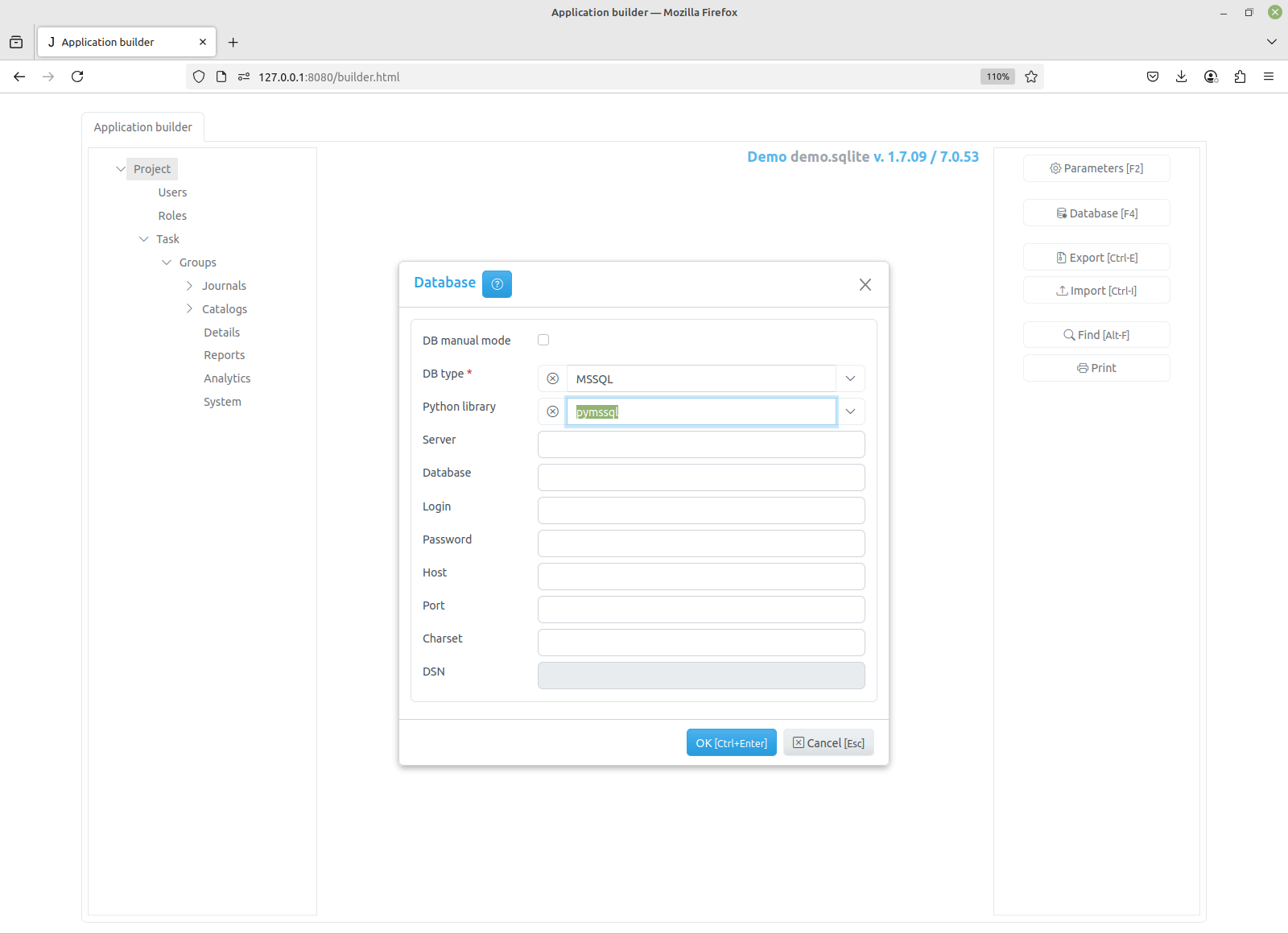This screenshot has height=934, width=1288.
Task: Open the DB type dropdown list
Action: tap(850, 378)
